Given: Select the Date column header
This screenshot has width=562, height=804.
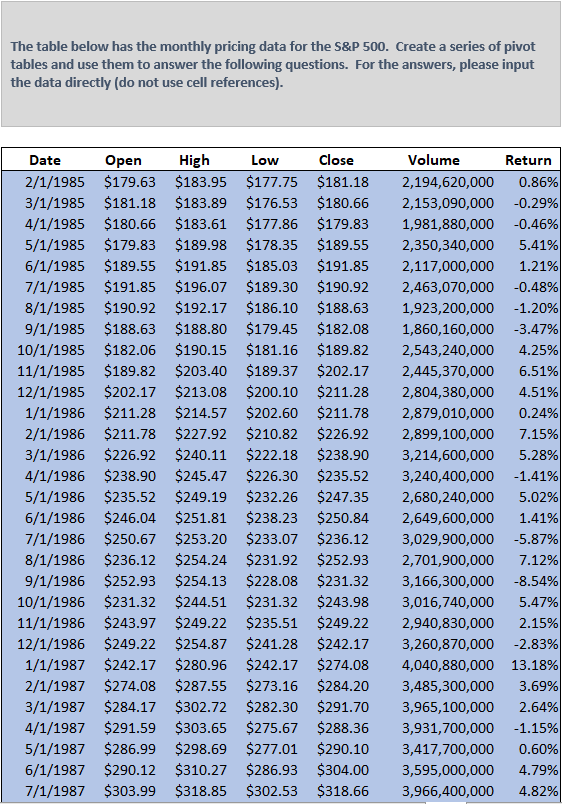Looking at the screenshot, I should click(45, 160).
